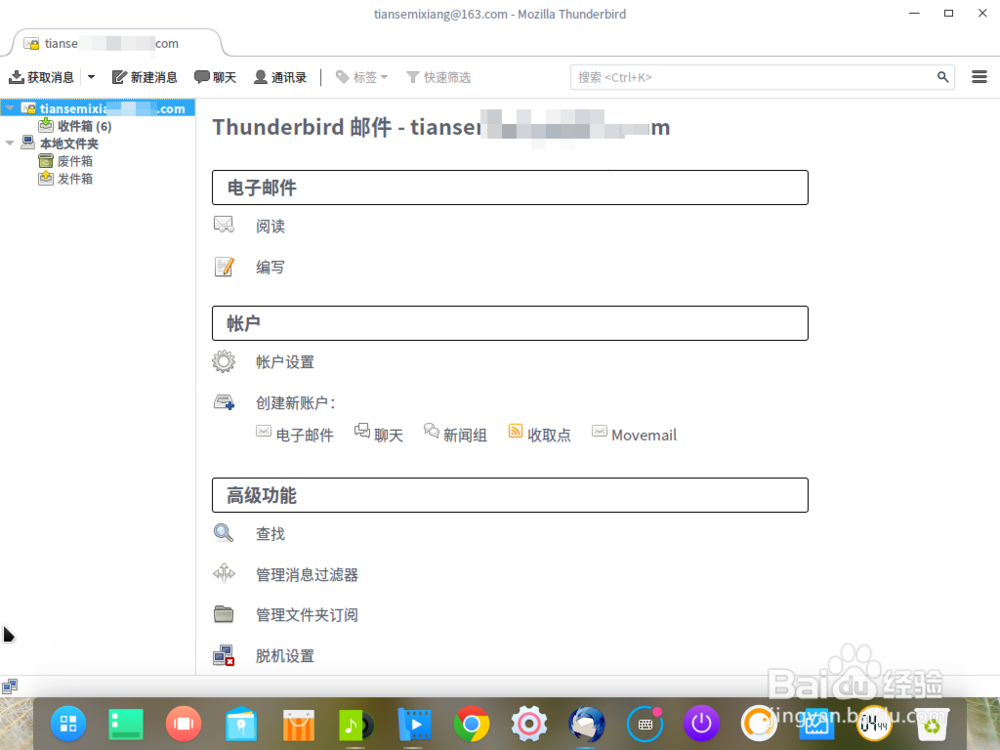This screenshot has width=1000, height=750.
Task: Open the green music player dock icon
Action: (356, 725)
